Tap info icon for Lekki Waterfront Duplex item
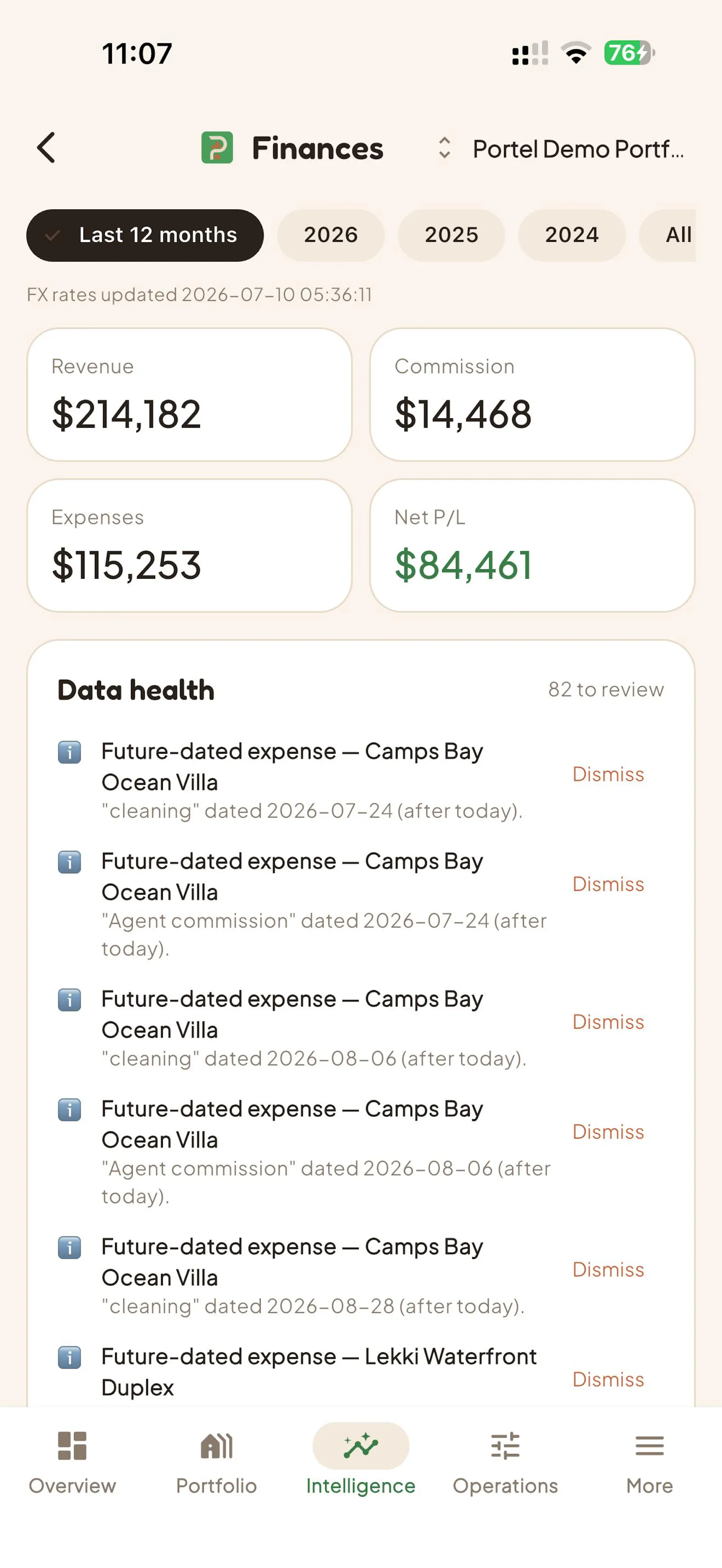Screen dimensions: 722x1568 tap(69, 1357)
